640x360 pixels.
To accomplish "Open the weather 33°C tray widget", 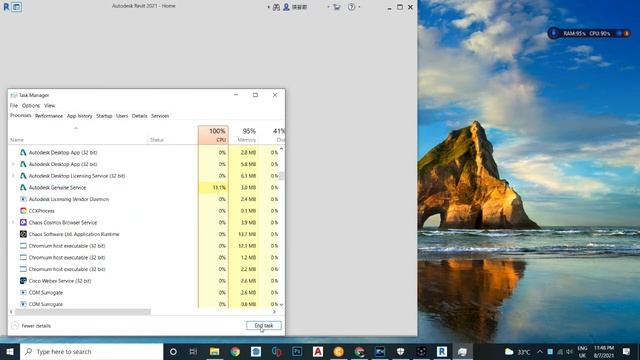I will (518, 351).
